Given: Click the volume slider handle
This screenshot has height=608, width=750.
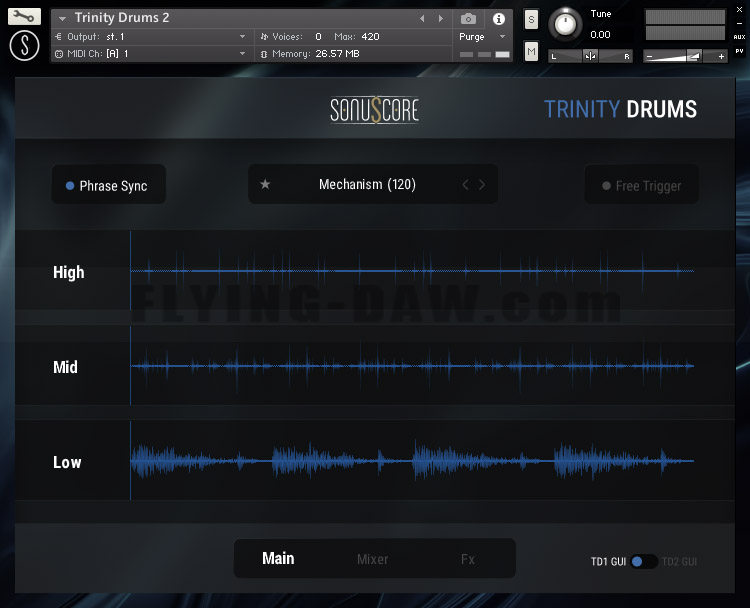Looking at the screenshot, I should (x=694, y=56).
